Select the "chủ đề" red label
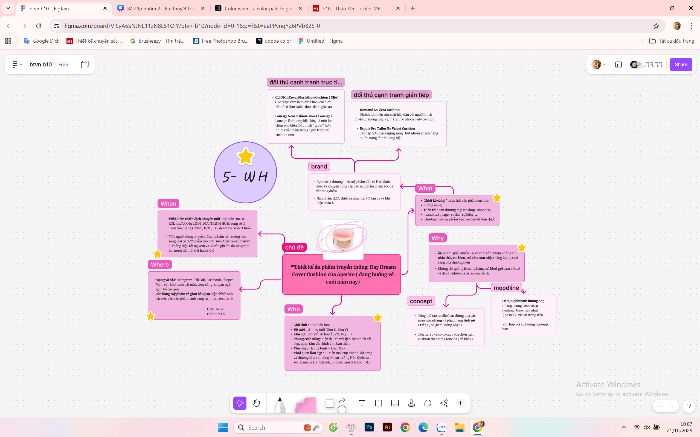The height and width of the screenshot is (437, 700). tap(294, 247)
